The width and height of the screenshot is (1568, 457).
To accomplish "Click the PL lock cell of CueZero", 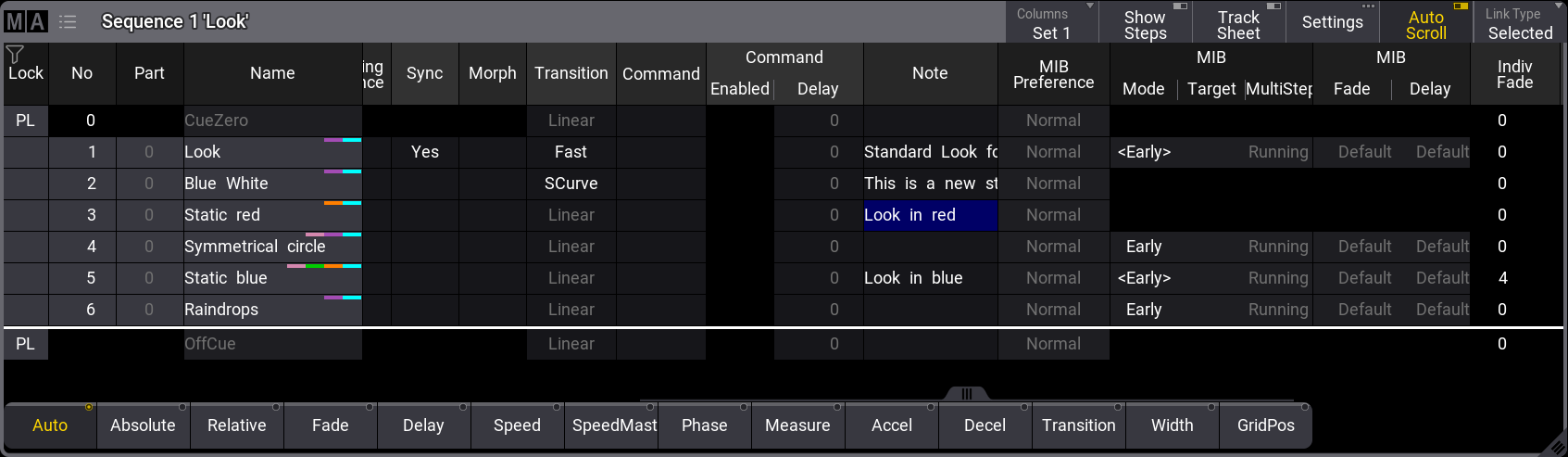I will [x=25, y=121].
